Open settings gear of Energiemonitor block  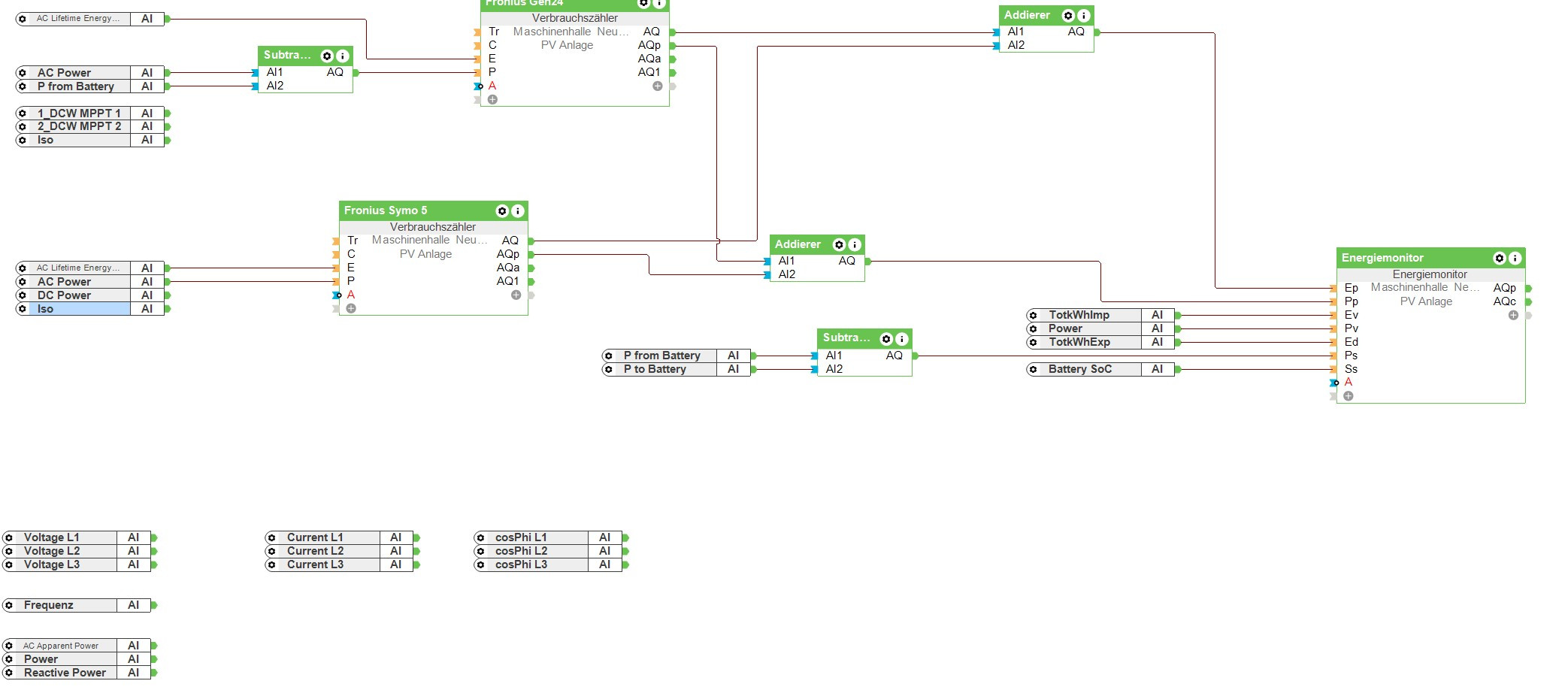coord(1500,259)
